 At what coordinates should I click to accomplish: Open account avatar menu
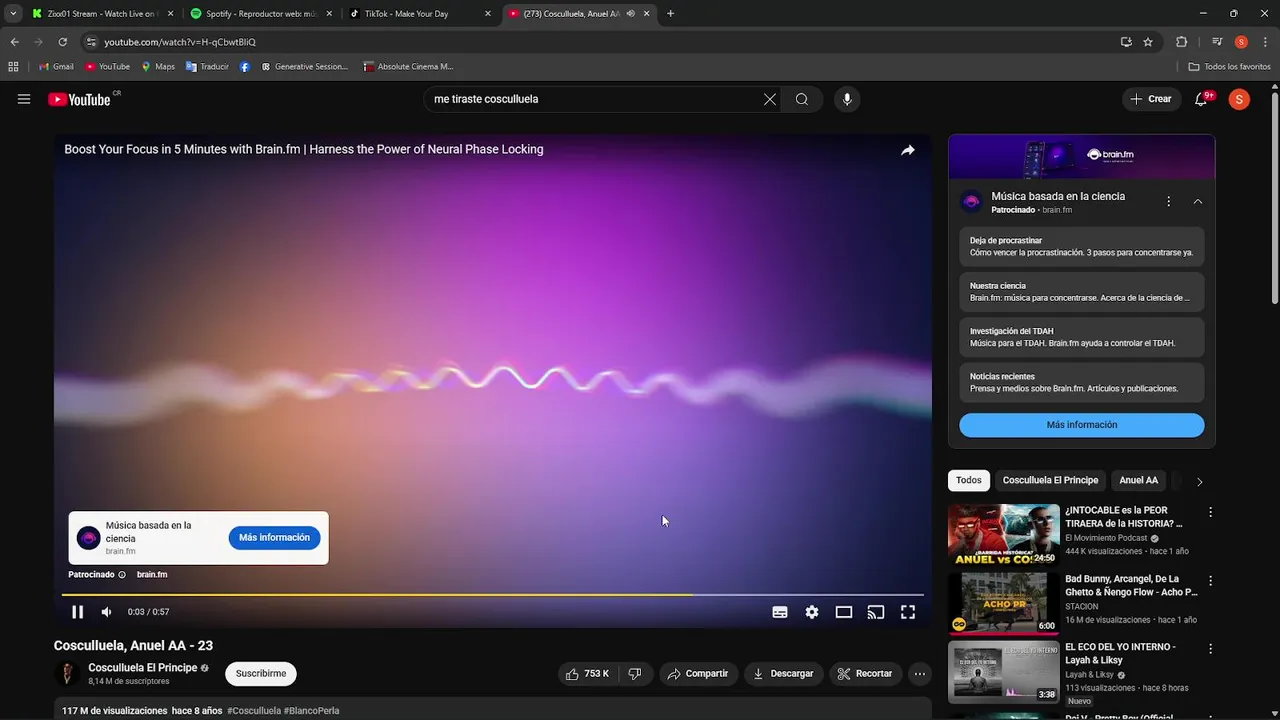pyautogui.click(x=1239, y=99)
